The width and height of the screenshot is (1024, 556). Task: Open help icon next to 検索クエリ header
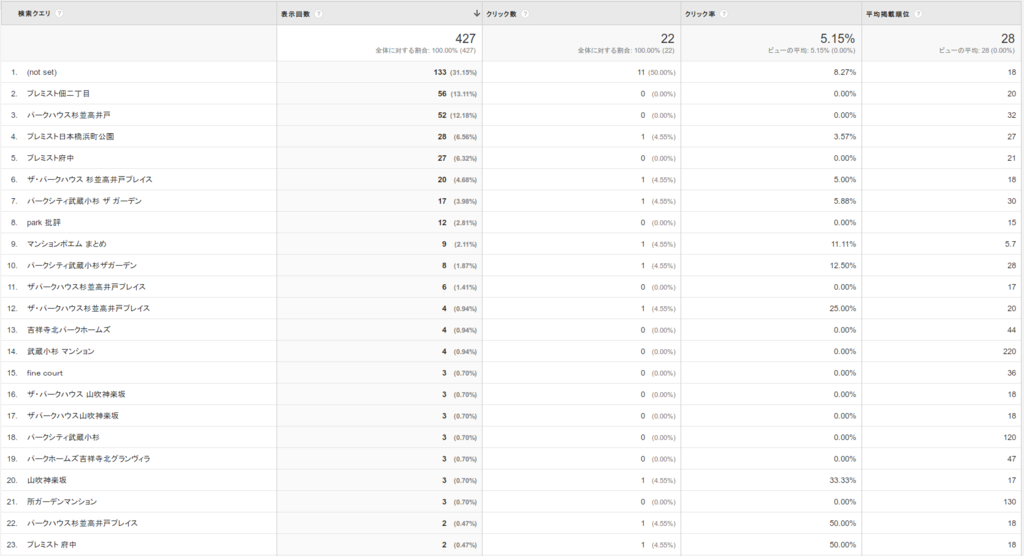pyautogui.click(x=59, y=13)
